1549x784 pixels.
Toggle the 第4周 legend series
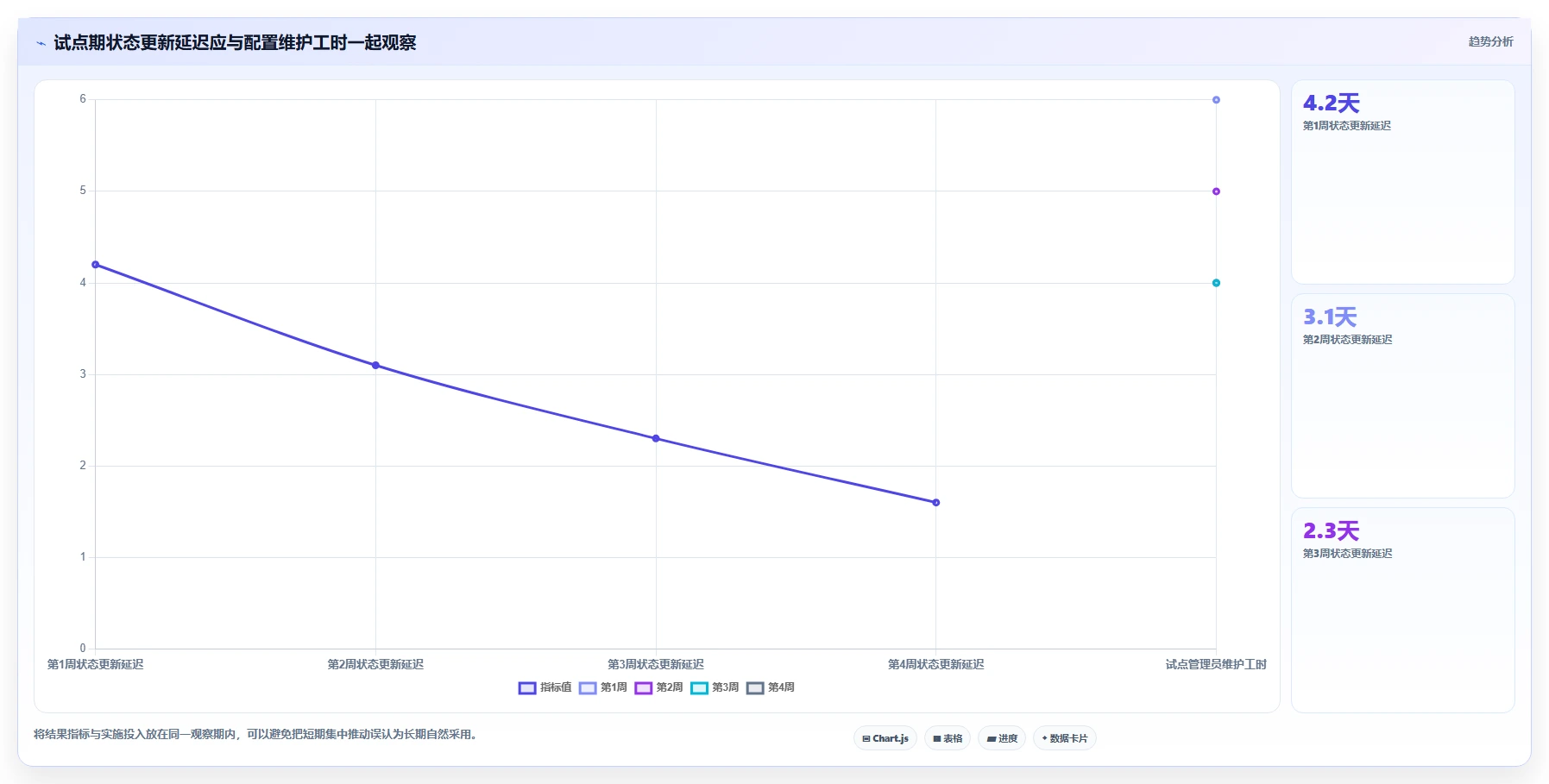pyautogui.click(x=771, y=687)
